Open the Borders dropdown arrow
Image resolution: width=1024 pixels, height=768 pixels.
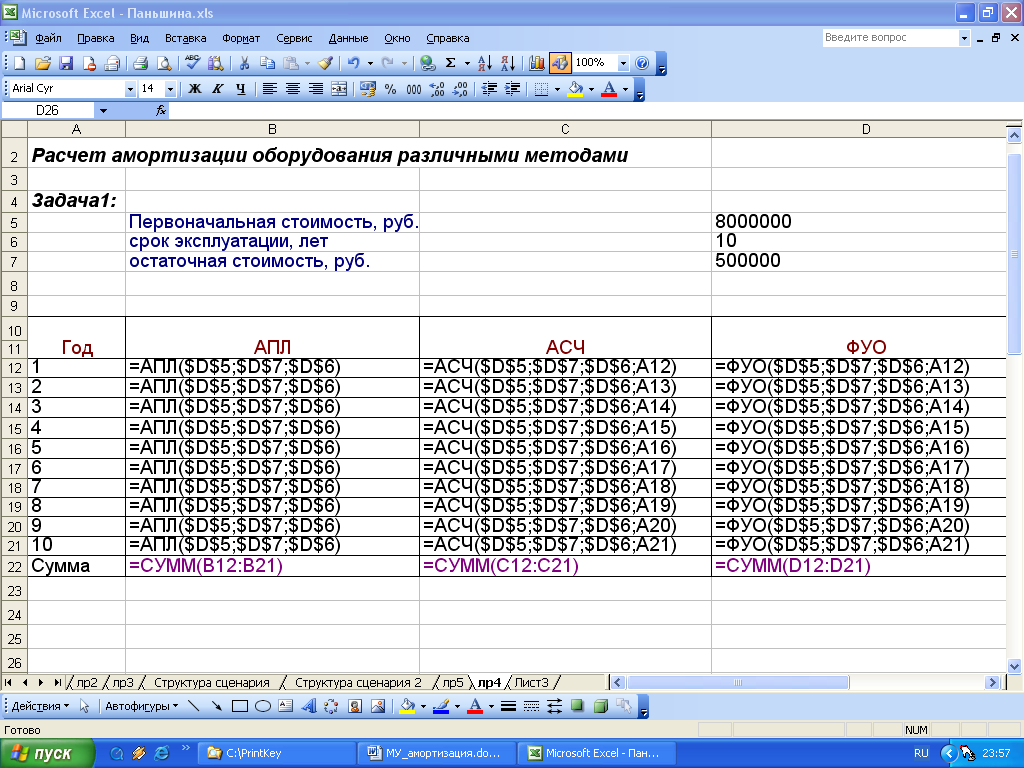557,89
